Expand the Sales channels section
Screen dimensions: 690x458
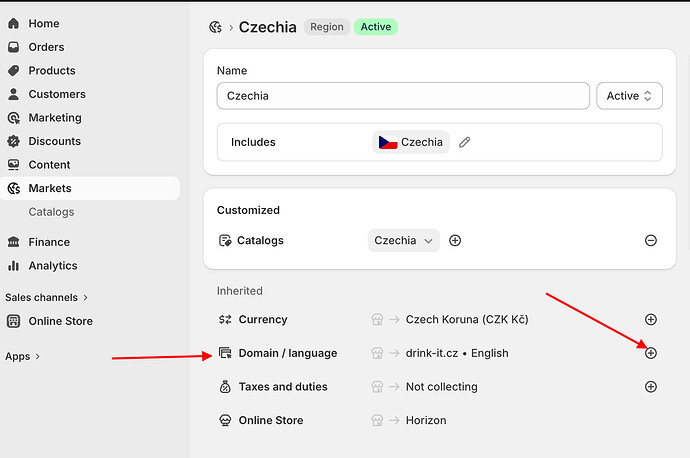(x=47, y=297)
